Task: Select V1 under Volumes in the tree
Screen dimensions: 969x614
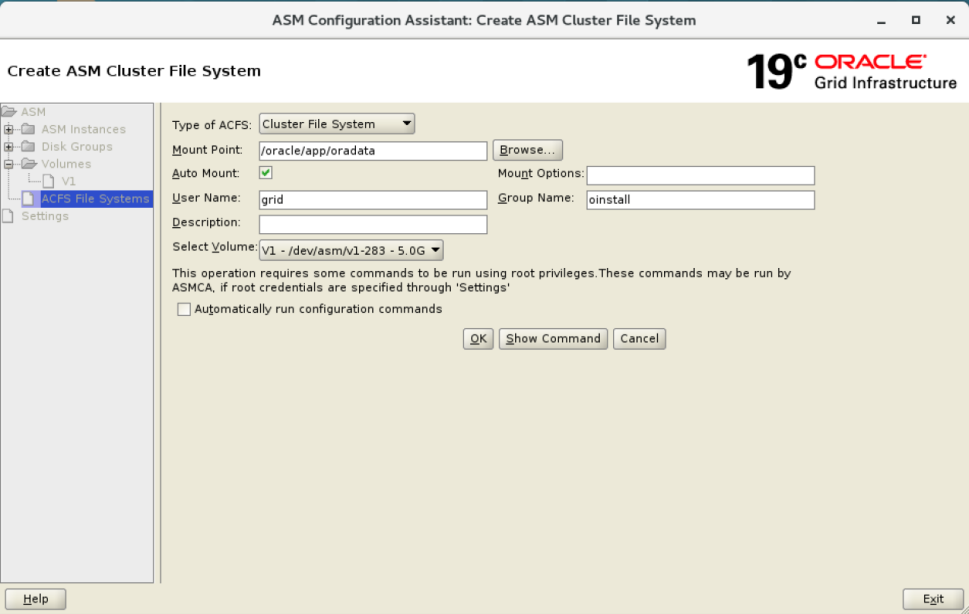Action: pyautogui.click(x=68, y=180)
